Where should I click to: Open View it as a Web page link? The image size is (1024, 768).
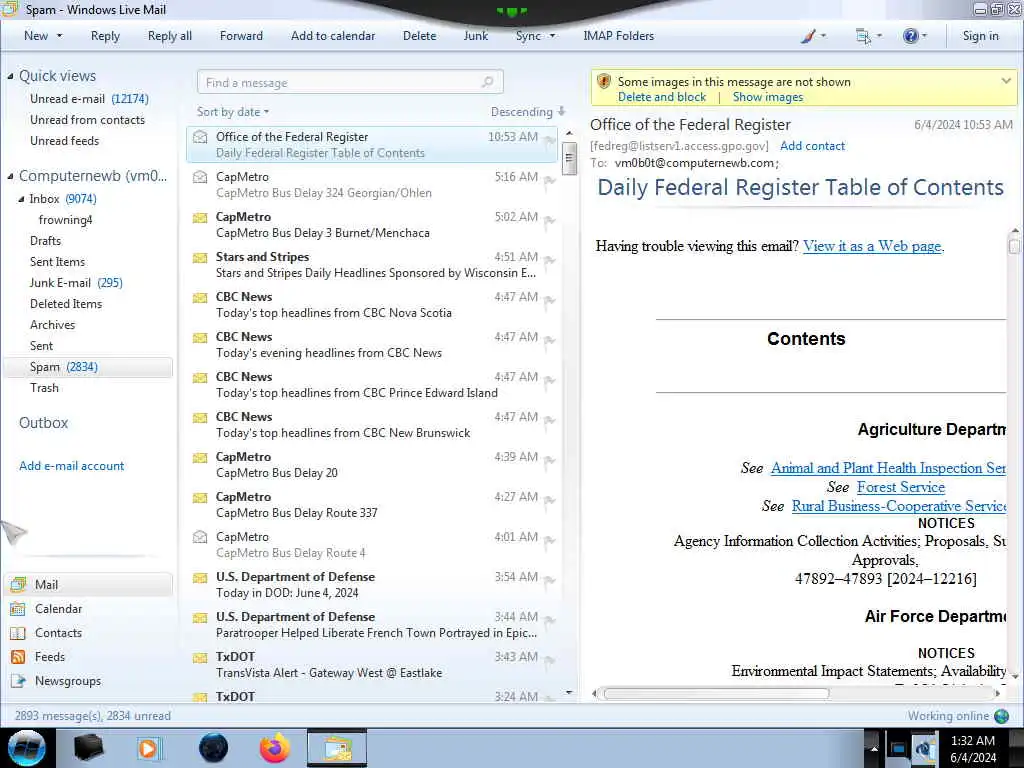pos(872,246)
